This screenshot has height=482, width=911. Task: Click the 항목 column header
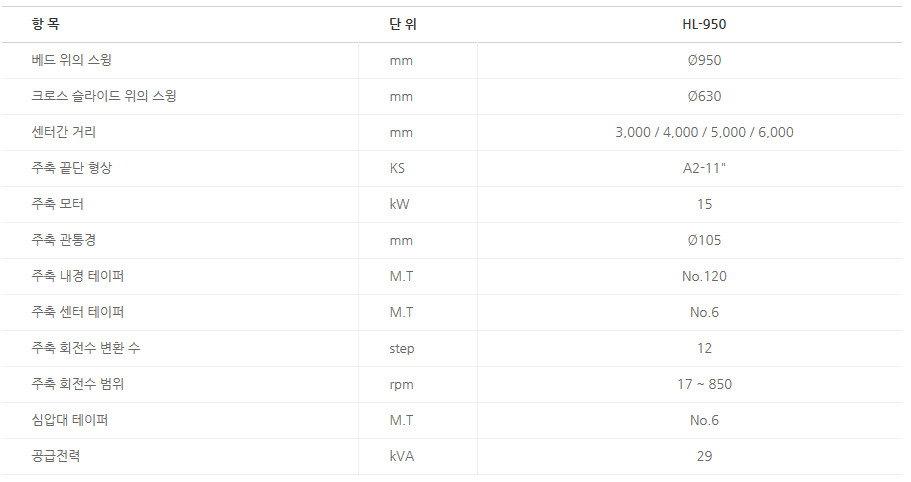[x=45, y=24]
